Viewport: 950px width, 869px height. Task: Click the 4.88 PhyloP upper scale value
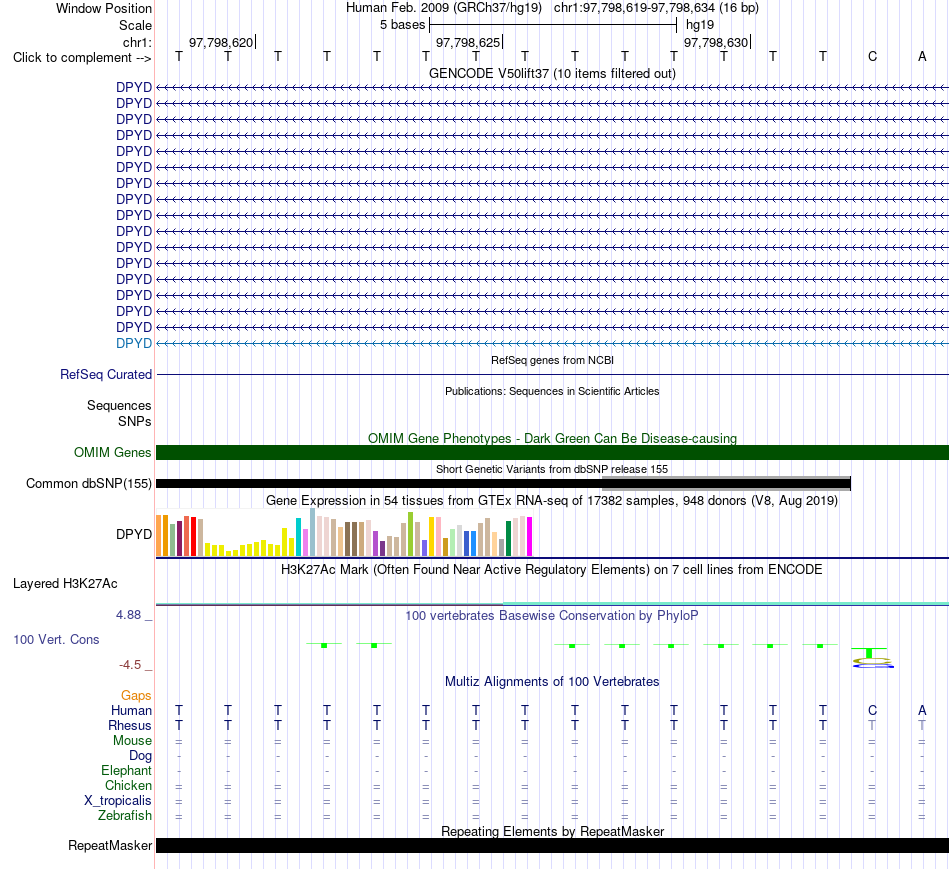point(128,614)
